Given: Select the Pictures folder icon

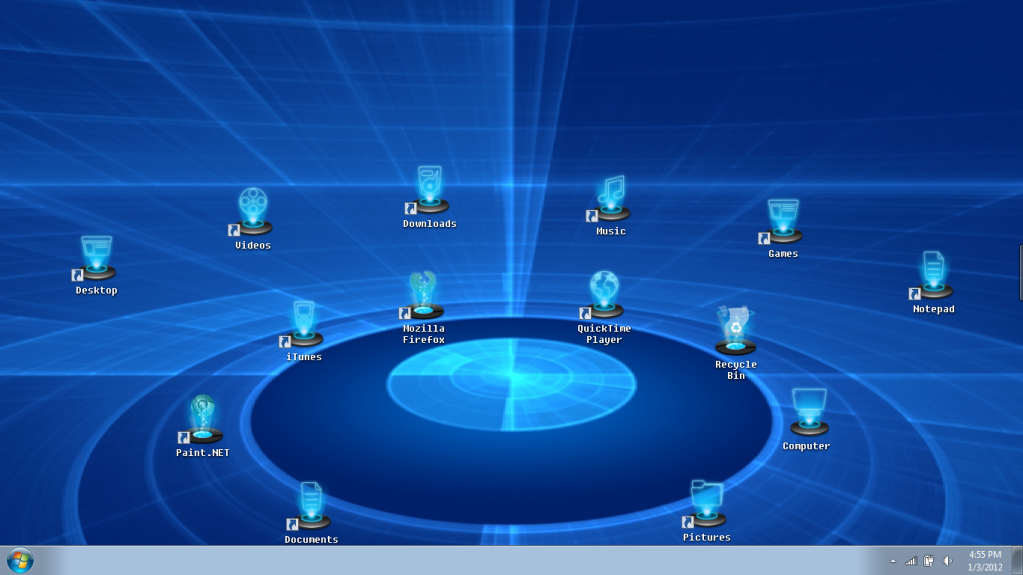Looking at the screenshot, I should 707,505.
